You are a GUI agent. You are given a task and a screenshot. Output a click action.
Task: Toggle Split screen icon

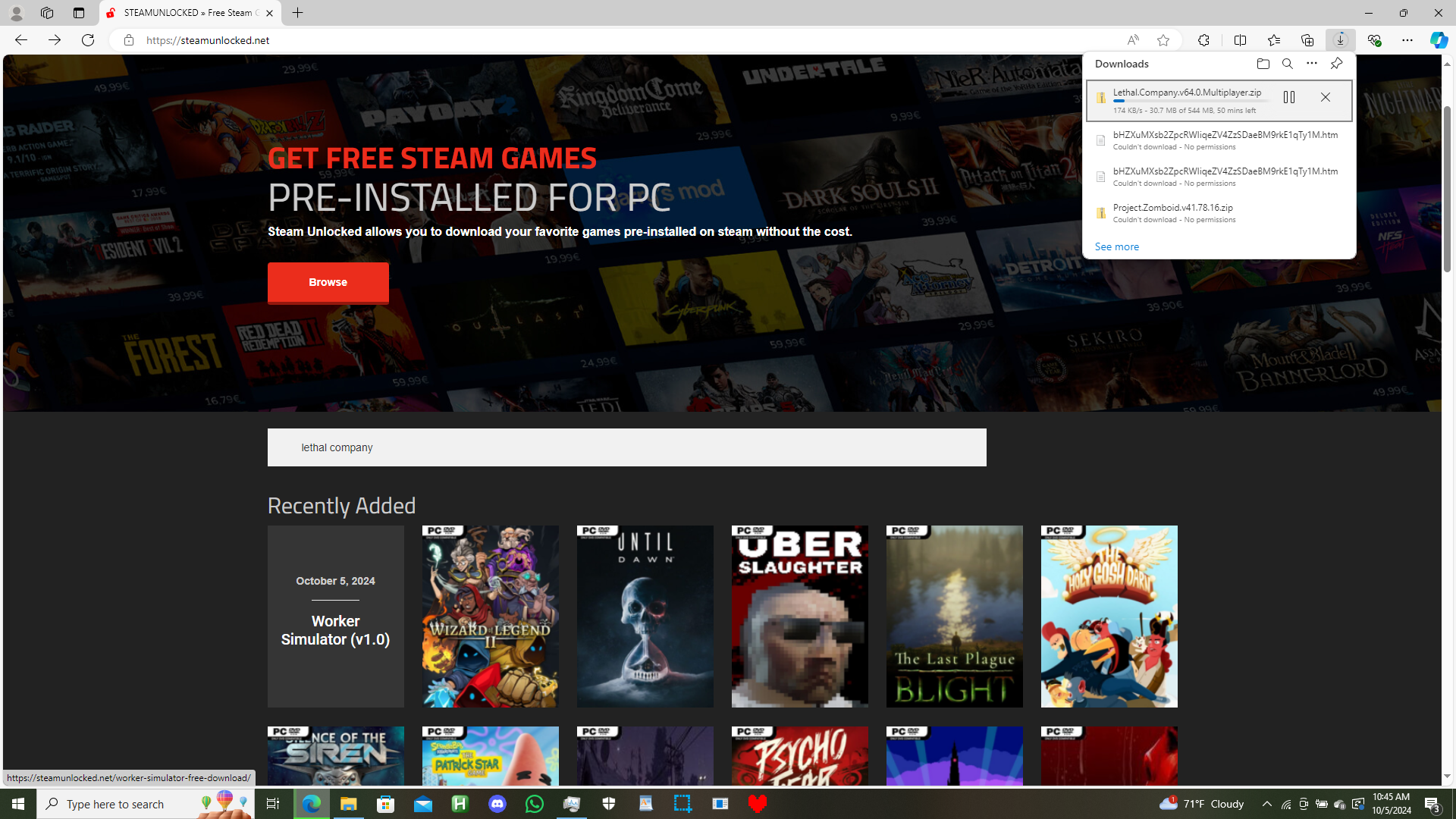pos(1240,40)
